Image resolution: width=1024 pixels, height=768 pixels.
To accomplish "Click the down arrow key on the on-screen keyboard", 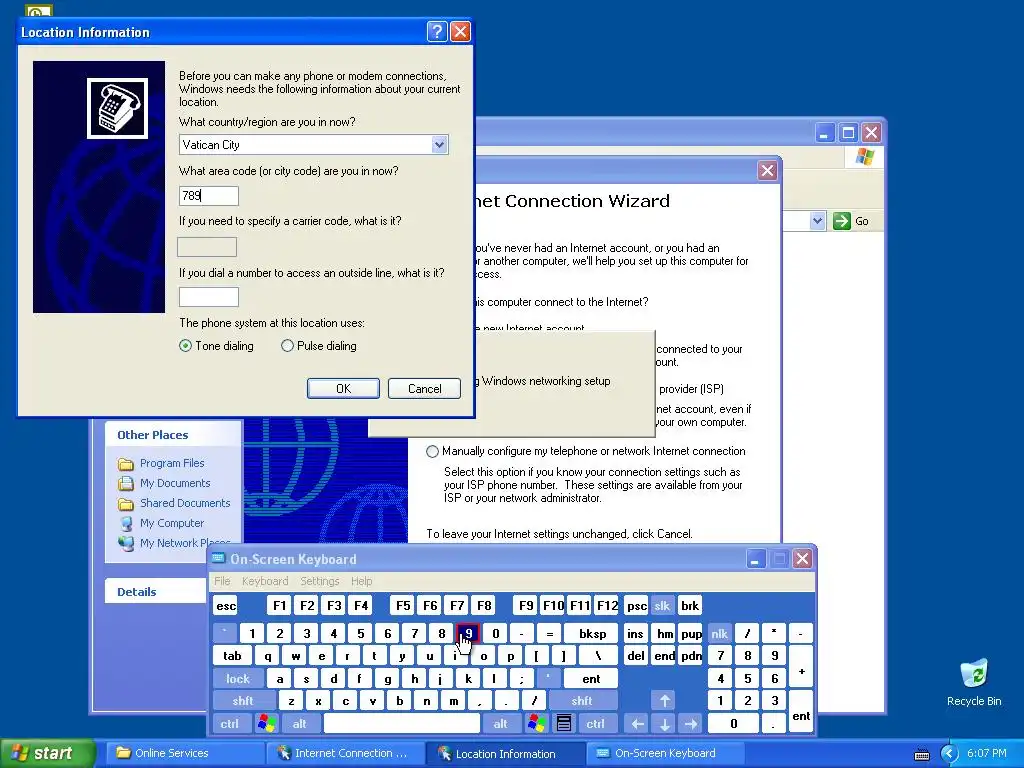I will pos(664,724).
